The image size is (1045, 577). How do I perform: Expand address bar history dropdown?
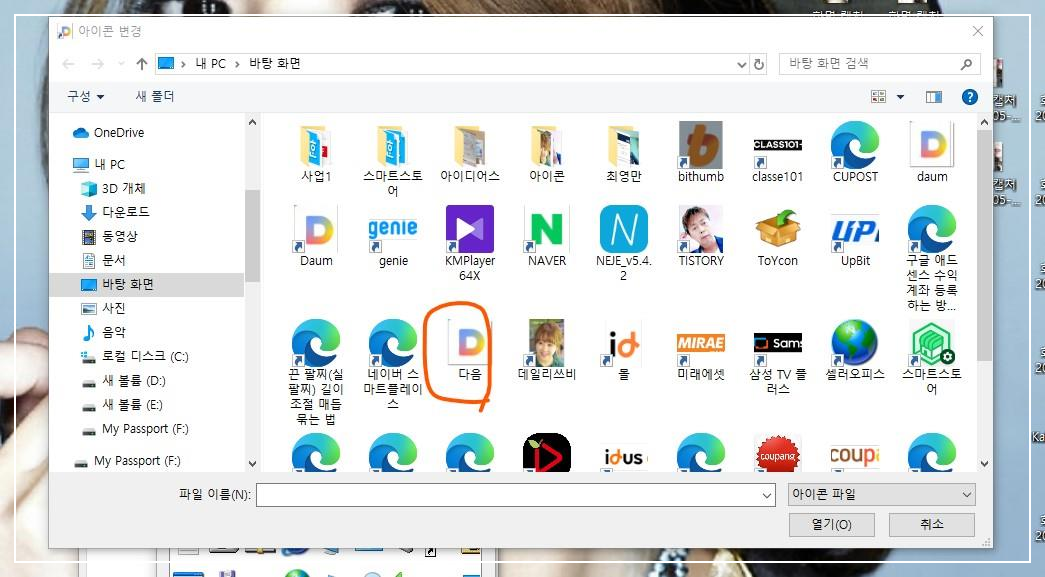(742, 64)
